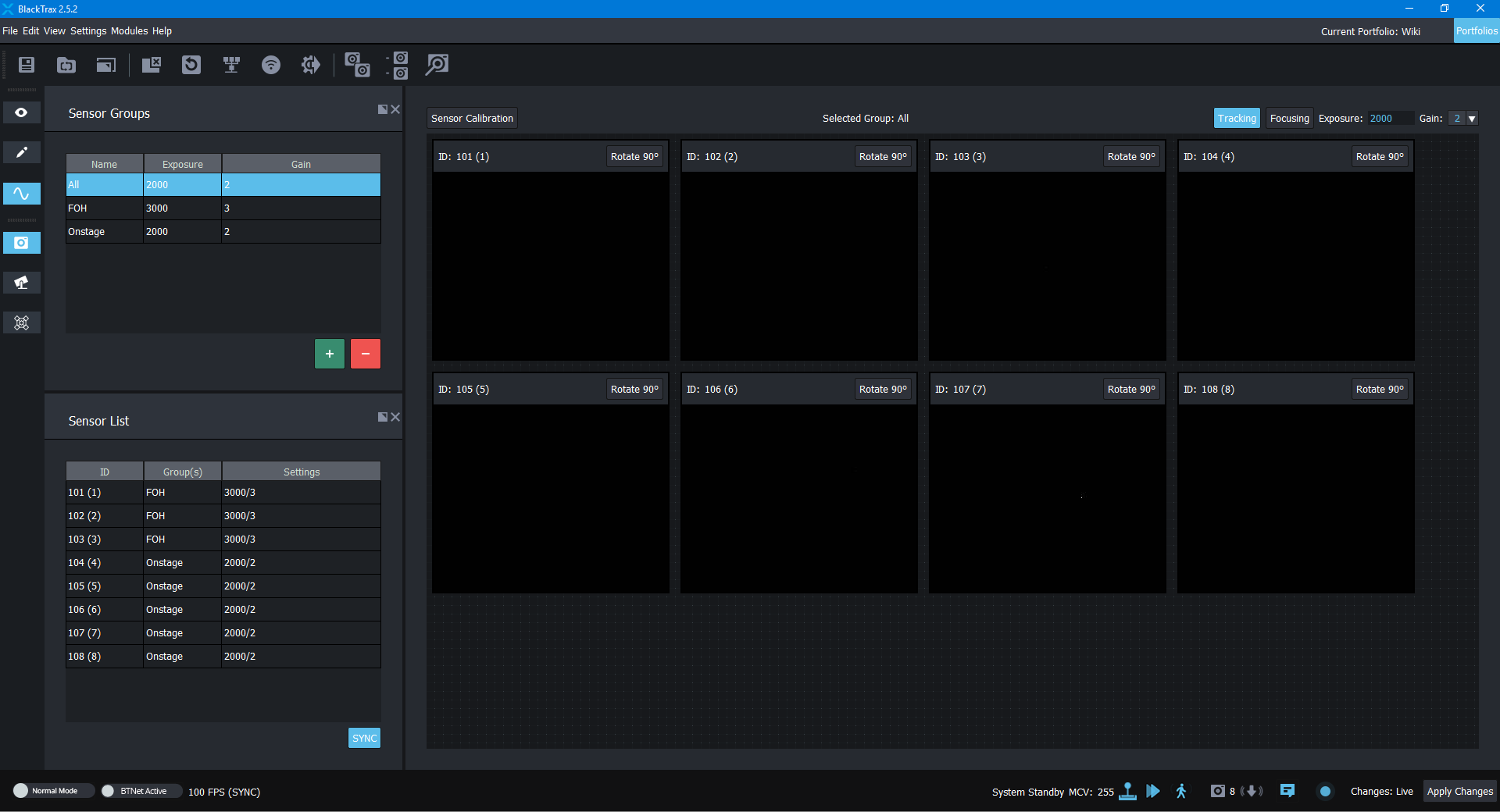Switch to the Focusing mode tab
The image size is (1500, 812).
click(x=1289, y=119)
